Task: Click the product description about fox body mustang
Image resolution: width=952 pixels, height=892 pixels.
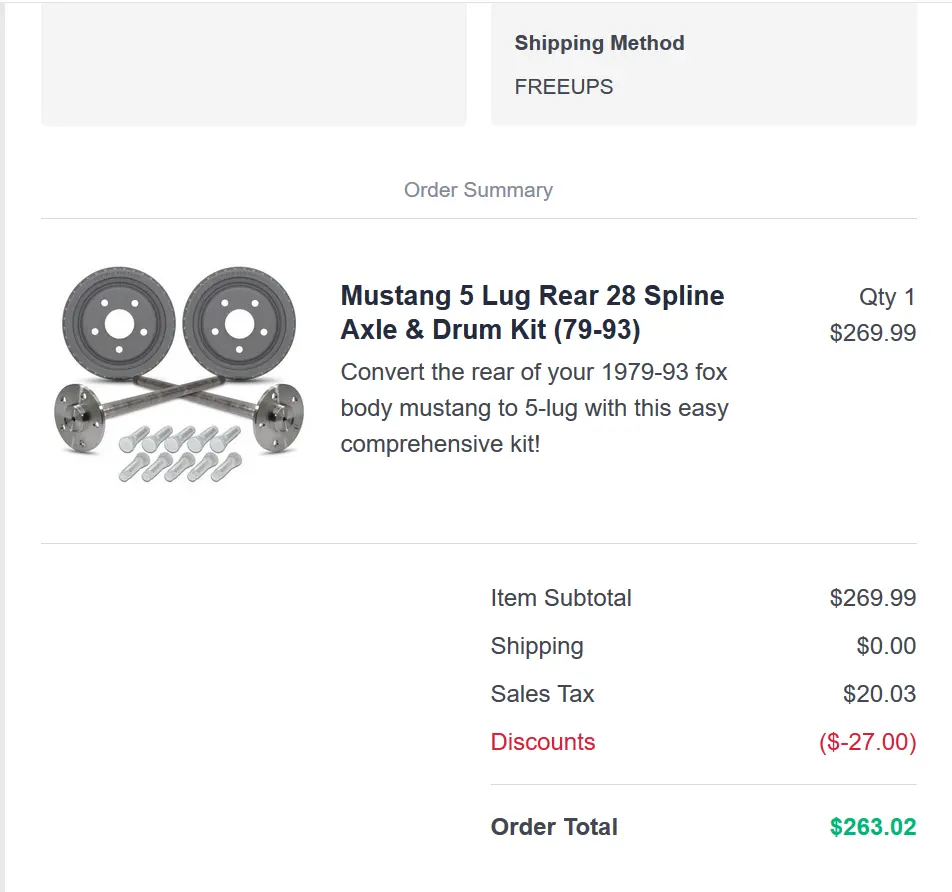Action: coord(534,408)
